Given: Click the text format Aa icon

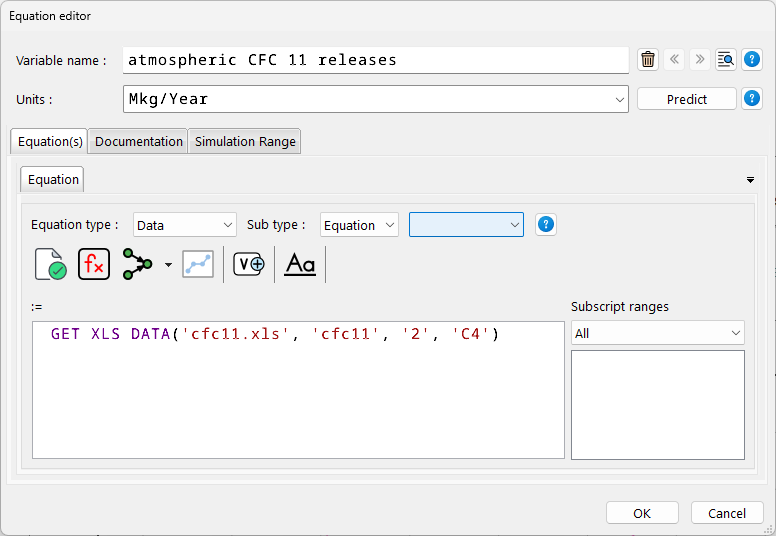Looking at the screenshot, I should coord(300,264).
